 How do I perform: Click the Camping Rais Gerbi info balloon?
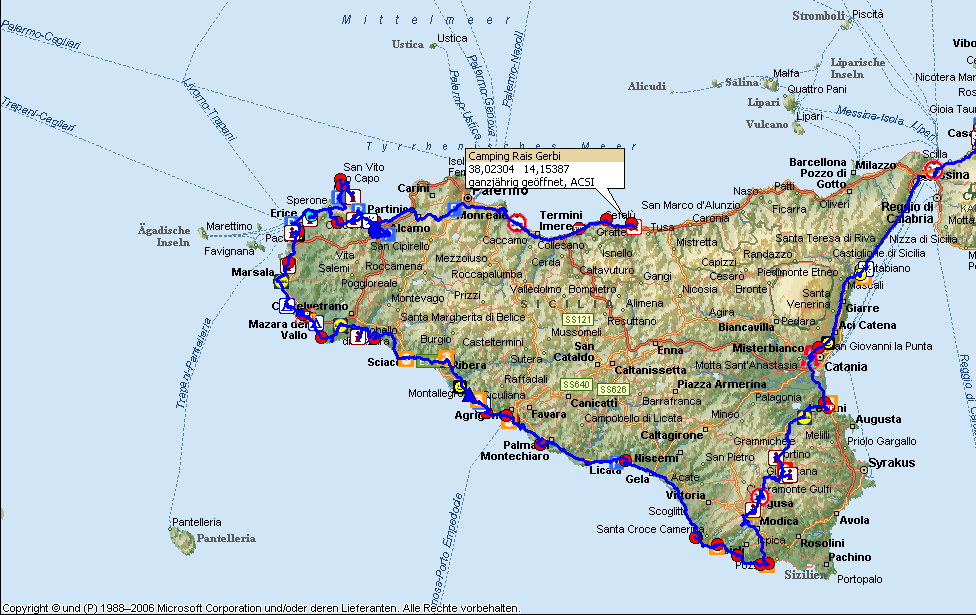[x=544, y=169]
